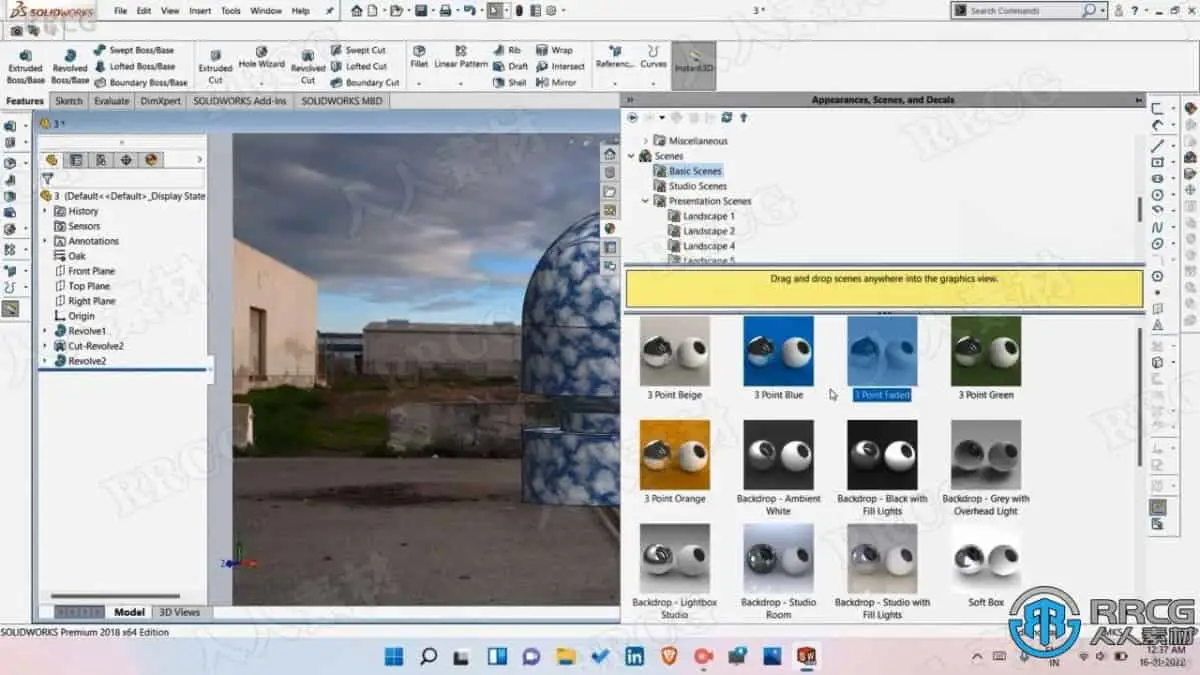Image resolution: width=1200 pixels, height=675 pixels.
Task: Click the Search Commands input field
Action: (x=1024, y=10)
